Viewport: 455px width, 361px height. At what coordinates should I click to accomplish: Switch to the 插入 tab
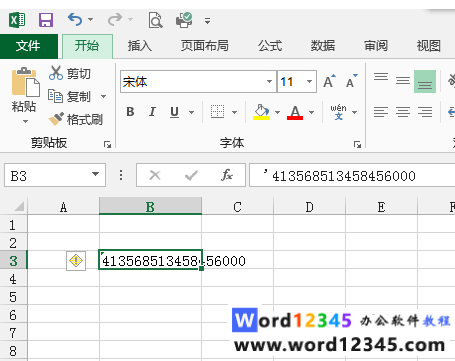140,46
